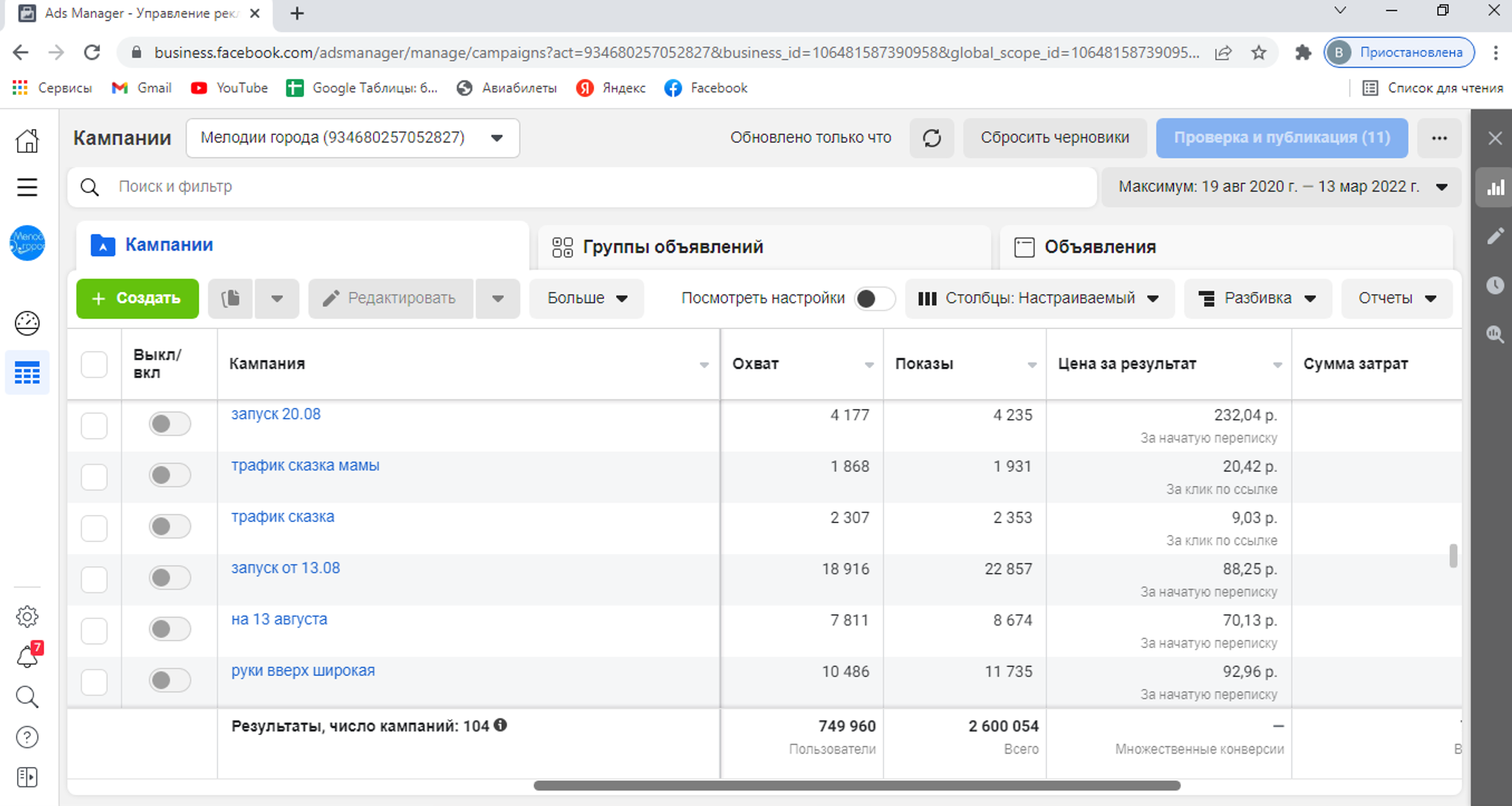Open the account overview gauge icon
Image resolution: width=1512 pixels, height=806 pixels.
coord(27,323)
